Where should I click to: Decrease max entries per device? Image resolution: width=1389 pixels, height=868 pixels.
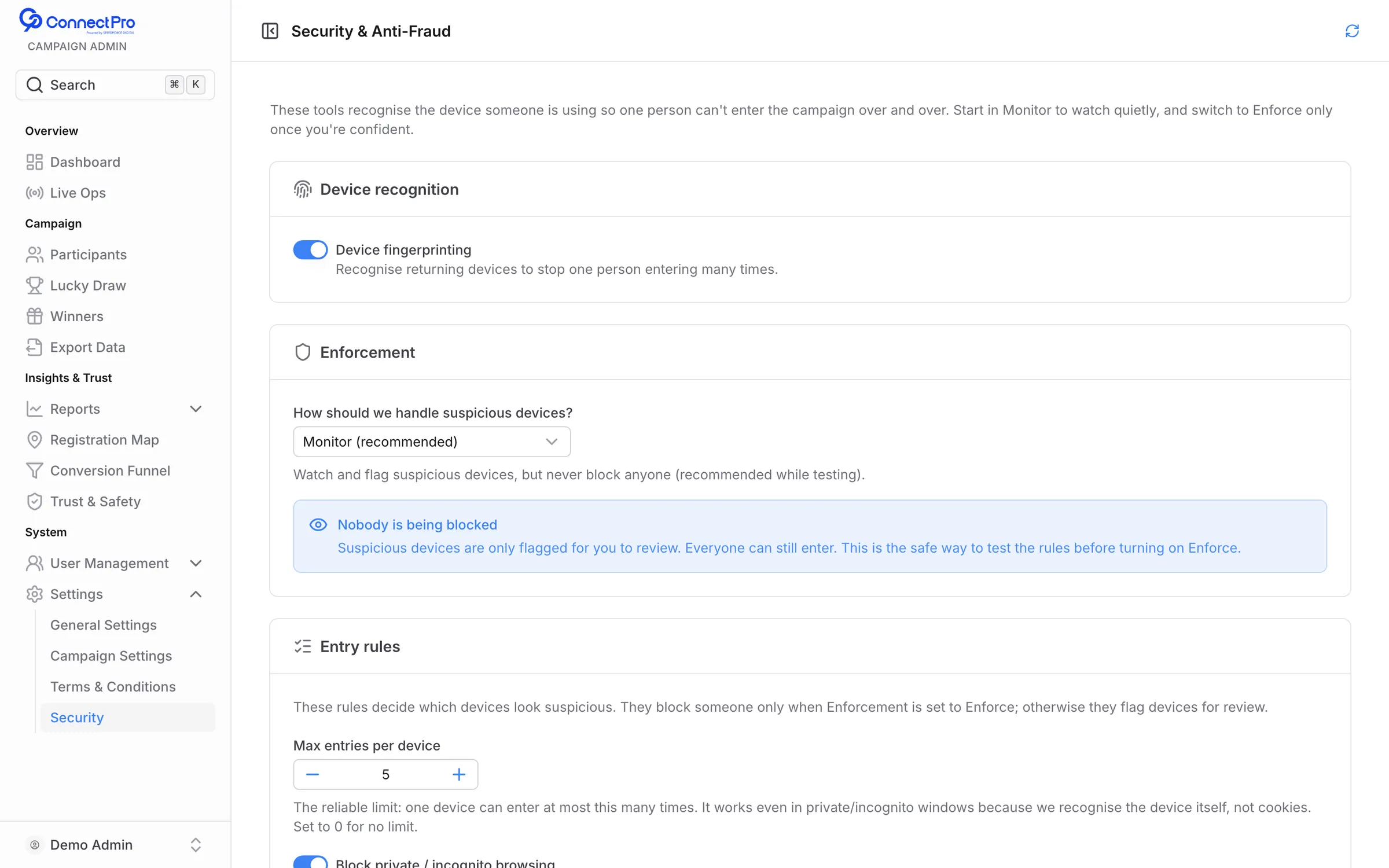pyautogui.click(x=313, y=774)
